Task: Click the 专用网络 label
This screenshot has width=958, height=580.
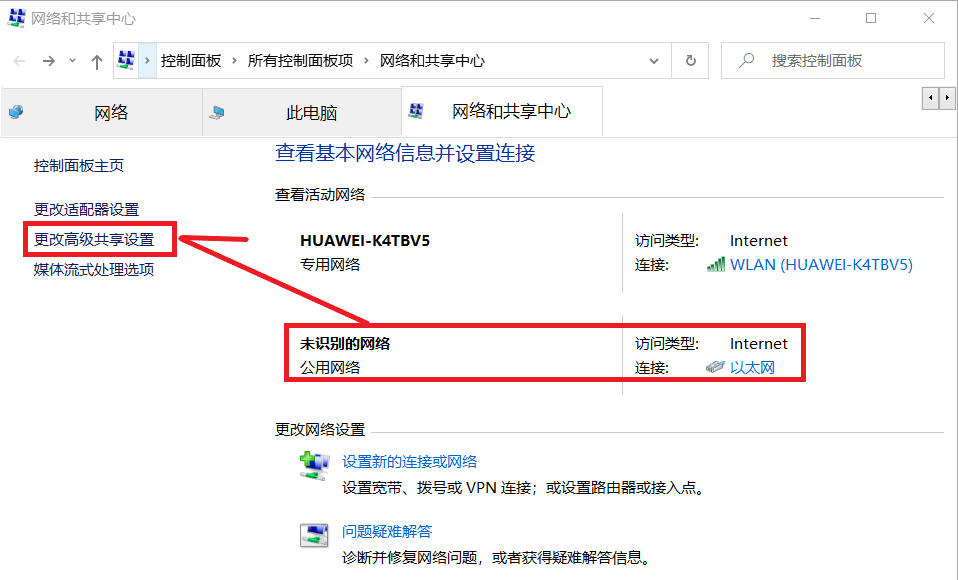Action: pyautogui.click(x=330, y=265)
